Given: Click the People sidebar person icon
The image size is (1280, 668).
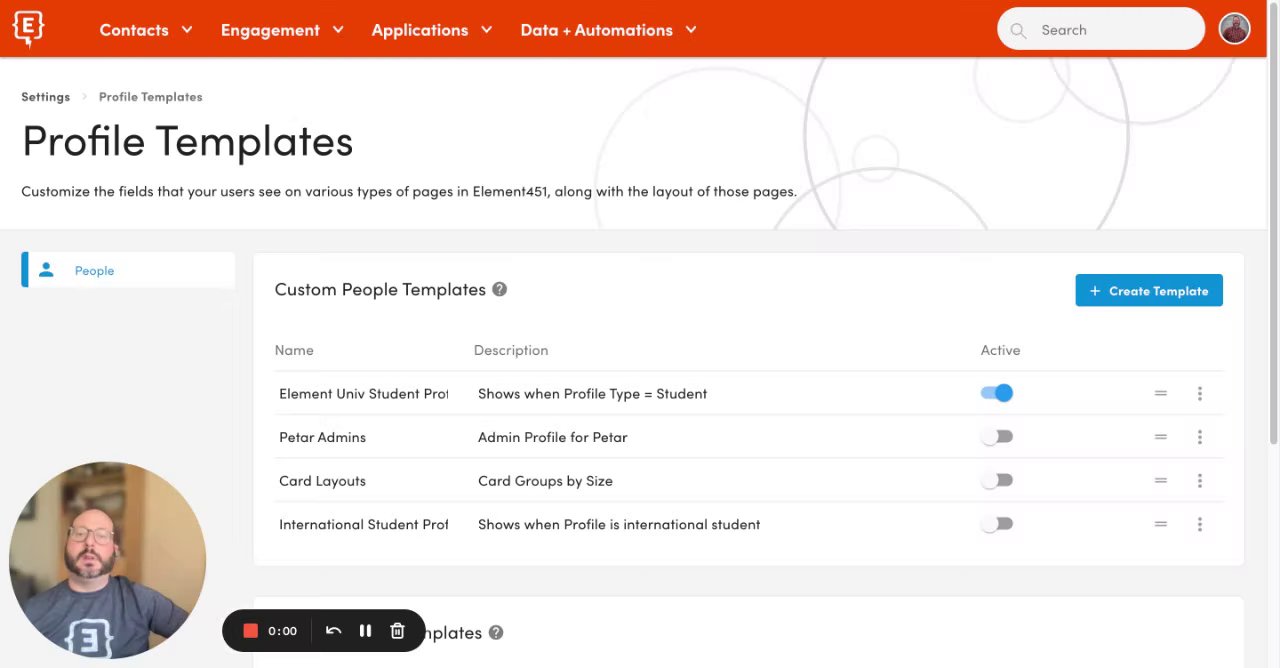Looking at the screenshot, I should pyautogui.click(x=46, y=270).
